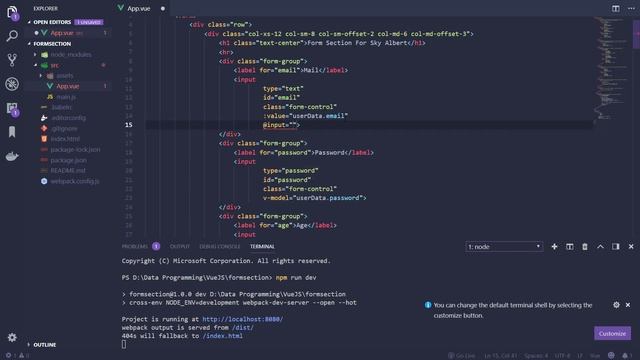Open README.md file
The width and height of the screenshot is (640, 360).
click(68, 171)
